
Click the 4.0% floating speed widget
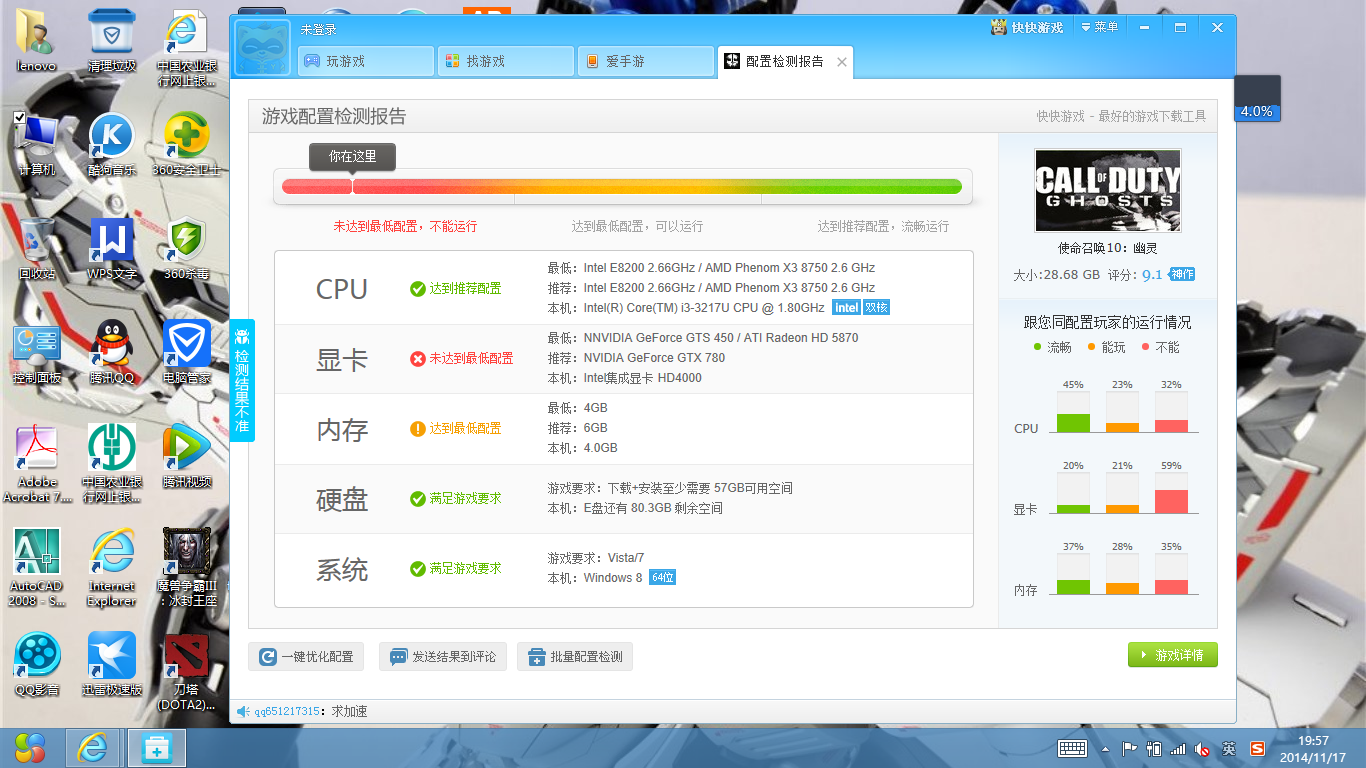(x=1256, y=99)
